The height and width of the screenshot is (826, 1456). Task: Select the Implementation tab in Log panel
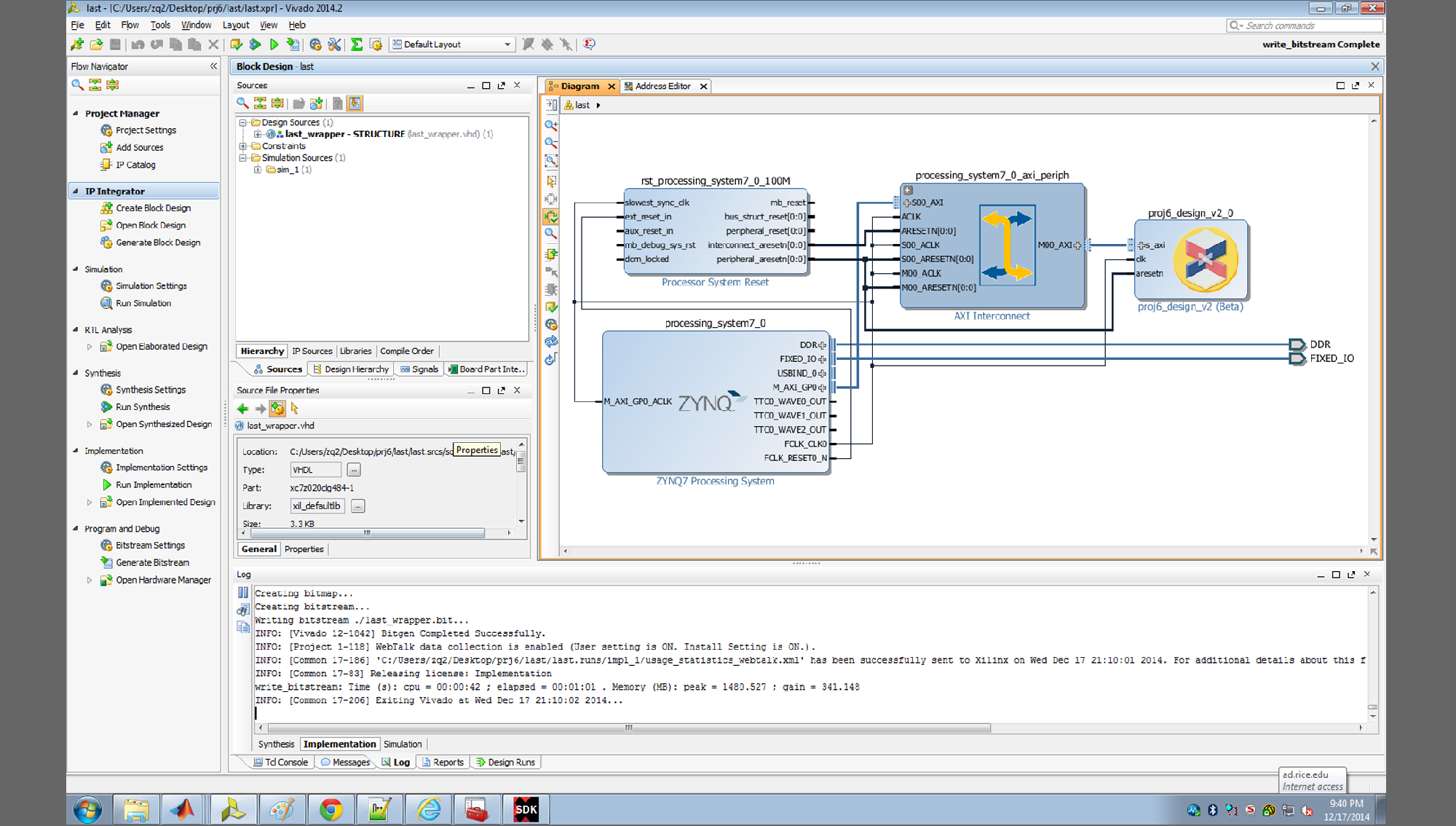point(339,743)
